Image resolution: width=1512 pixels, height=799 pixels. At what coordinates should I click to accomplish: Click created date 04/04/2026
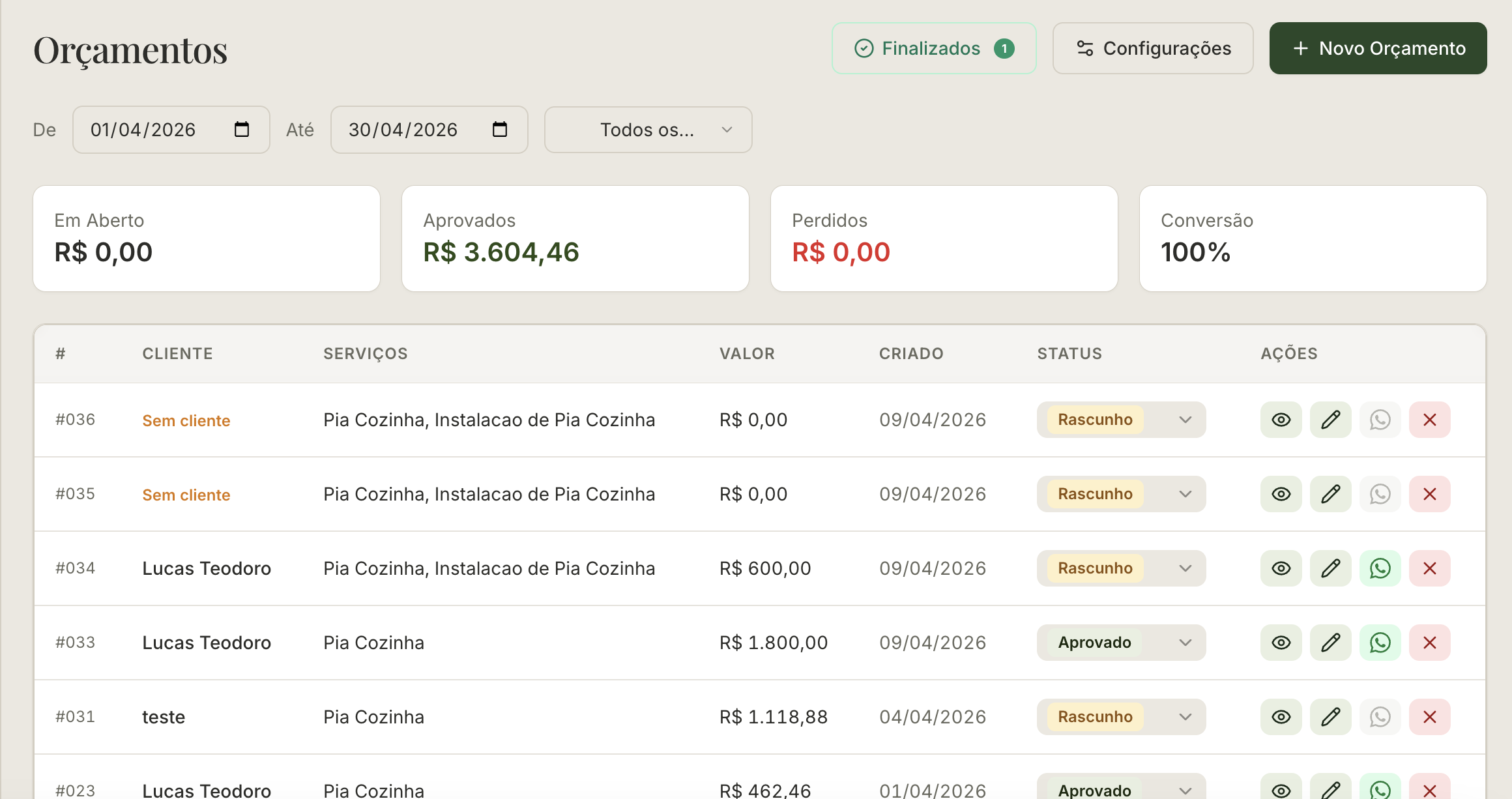(x=933, y=717)
